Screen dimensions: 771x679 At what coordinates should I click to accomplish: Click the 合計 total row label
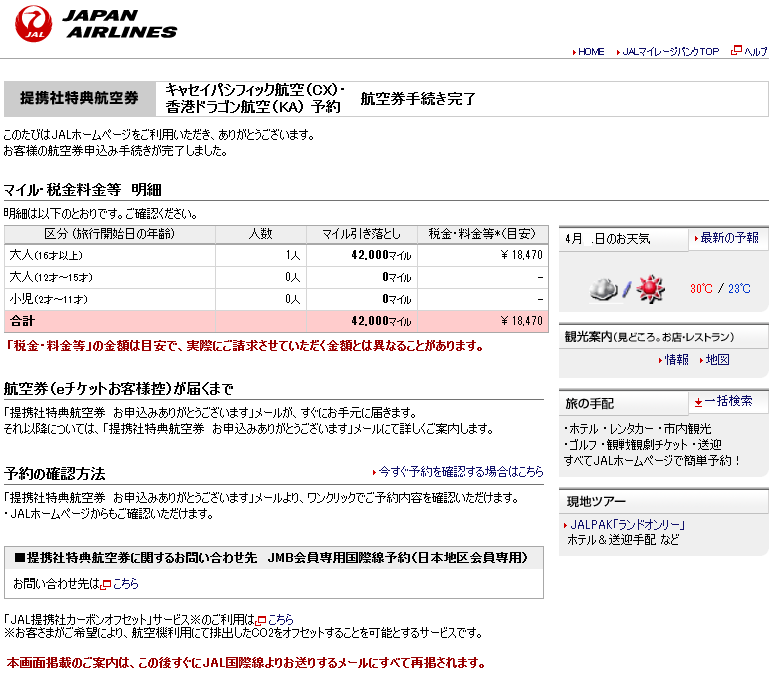pyautogui.click(x=22, y=321)
